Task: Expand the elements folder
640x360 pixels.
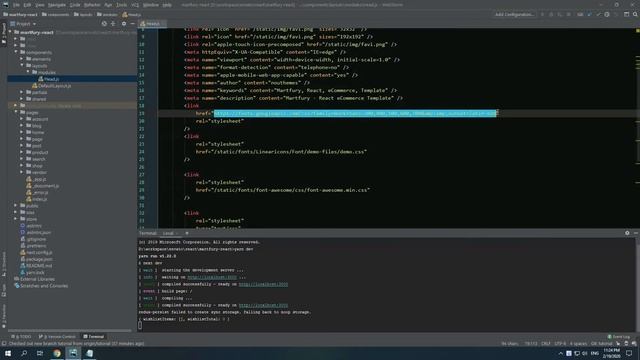Action: click(x=22, y=59)
